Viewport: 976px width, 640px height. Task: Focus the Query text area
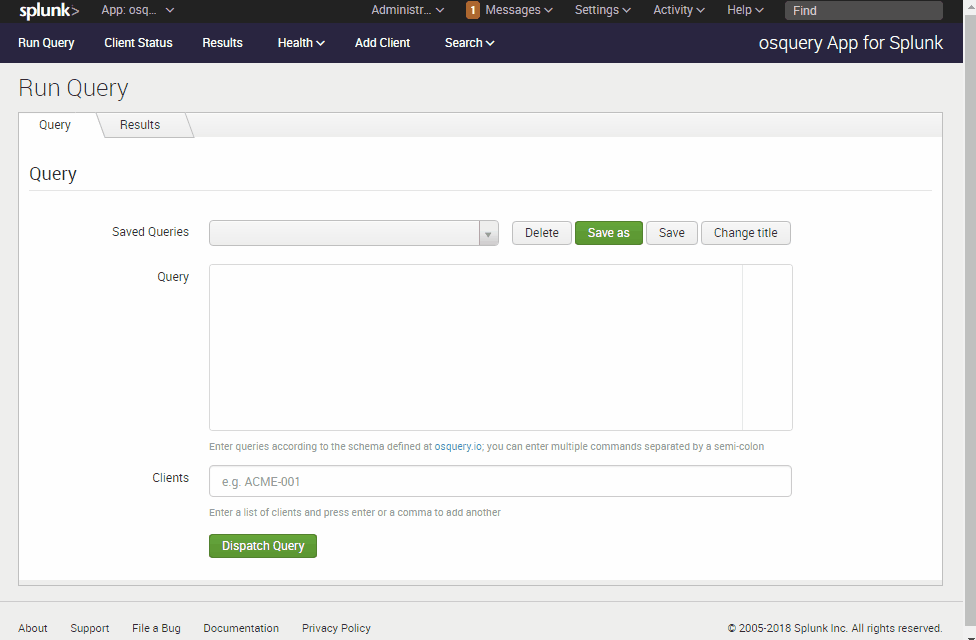[x=500, y=347]
